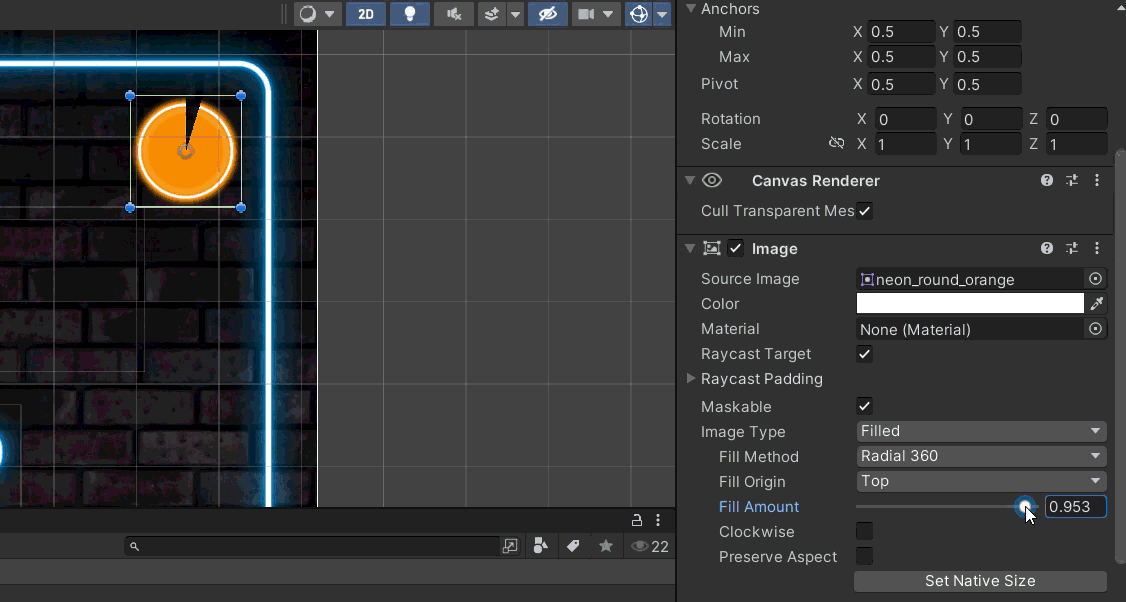Image resolution: width=1126 pixels, height=602 pixels.
Task: Toggle the project panel lock icon
Action: point(636,520)
